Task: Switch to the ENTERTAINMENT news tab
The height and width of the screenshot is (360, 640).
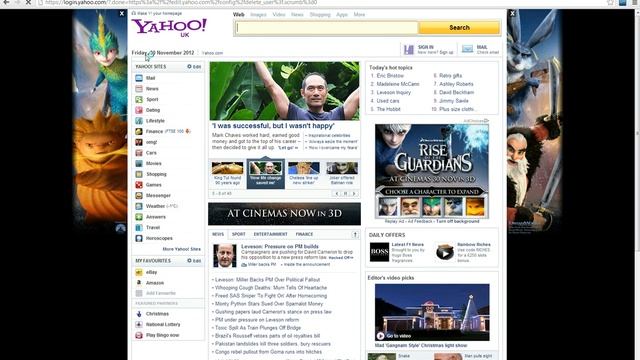Action: pos(271,234)
